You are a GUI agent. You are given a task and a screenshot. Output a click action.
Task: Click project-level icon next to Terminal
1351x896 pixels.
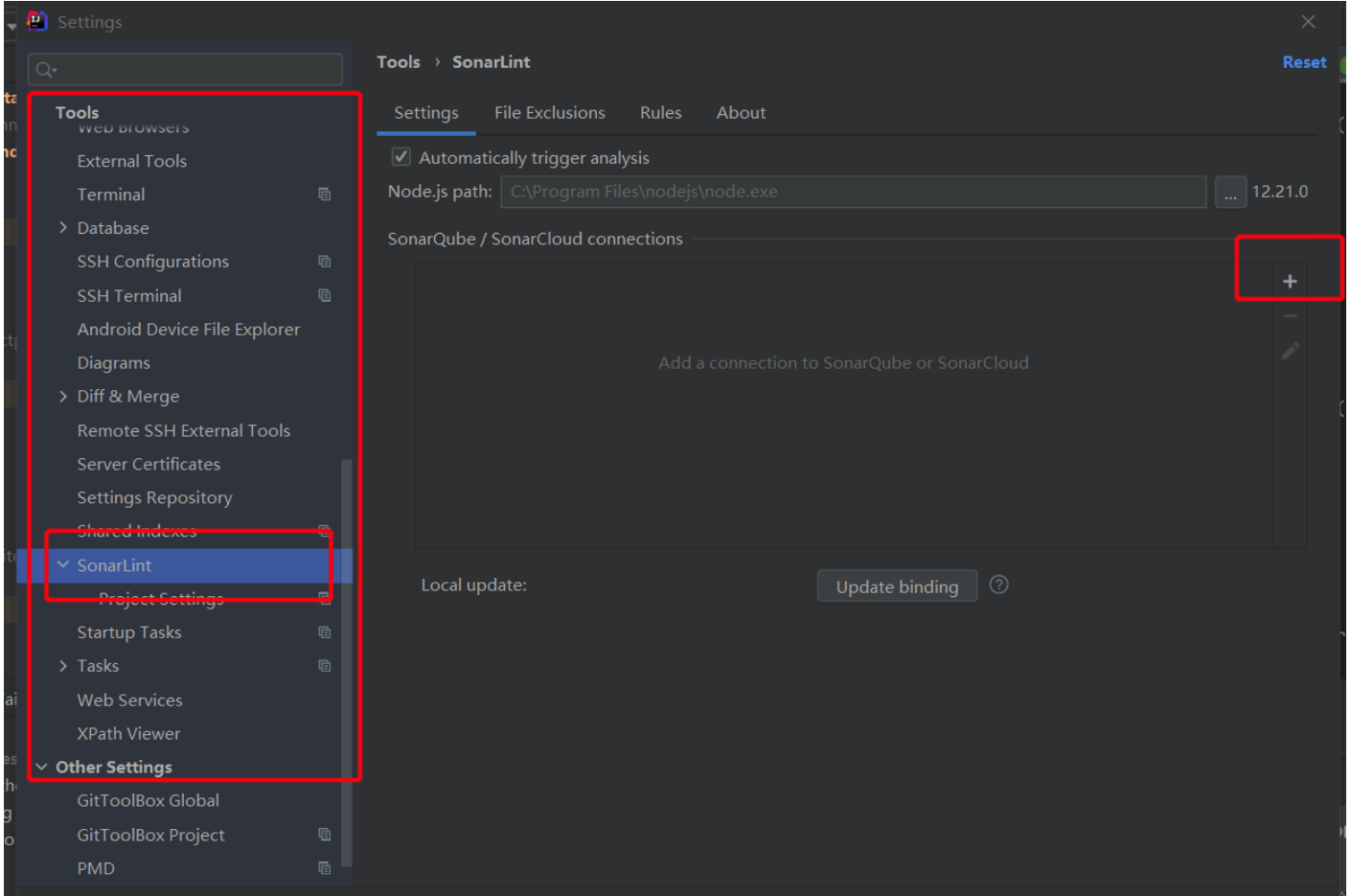click(325, 195)
